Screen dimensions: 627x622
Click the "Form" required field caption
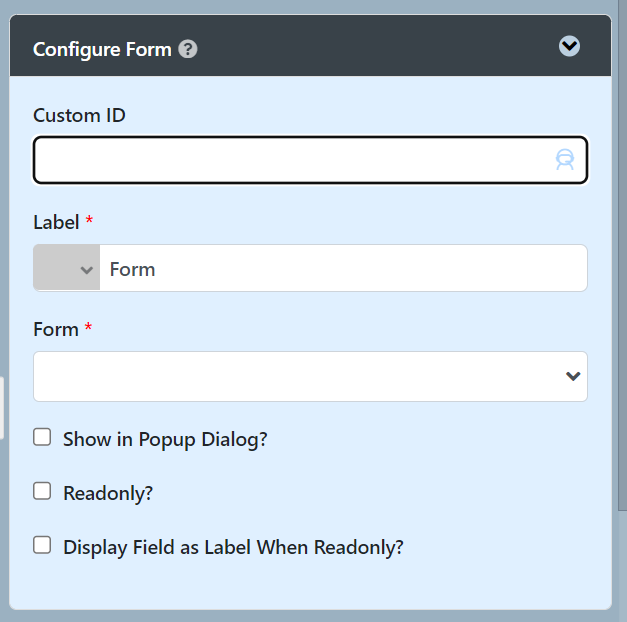point(56,329)
